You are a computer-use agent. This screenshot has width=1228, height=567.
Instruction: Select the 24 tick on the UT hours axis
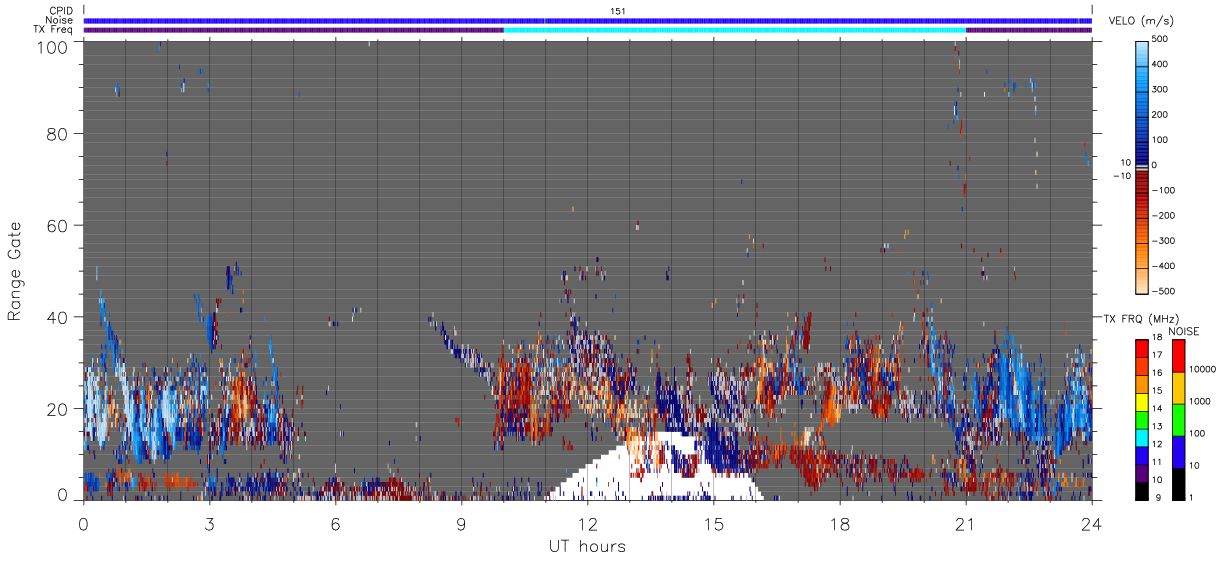1092,523
